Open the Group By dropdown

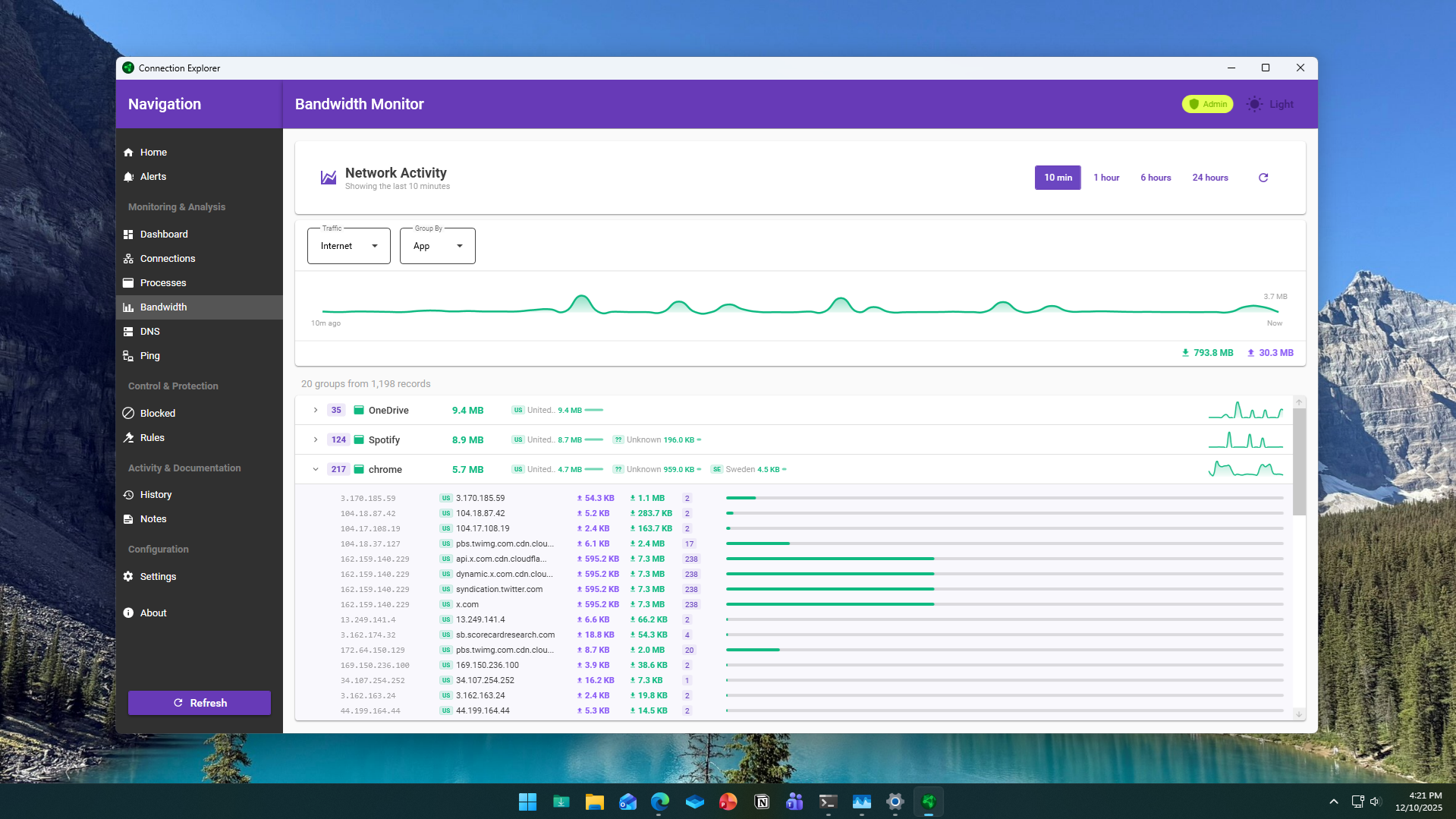pos(437,245)
